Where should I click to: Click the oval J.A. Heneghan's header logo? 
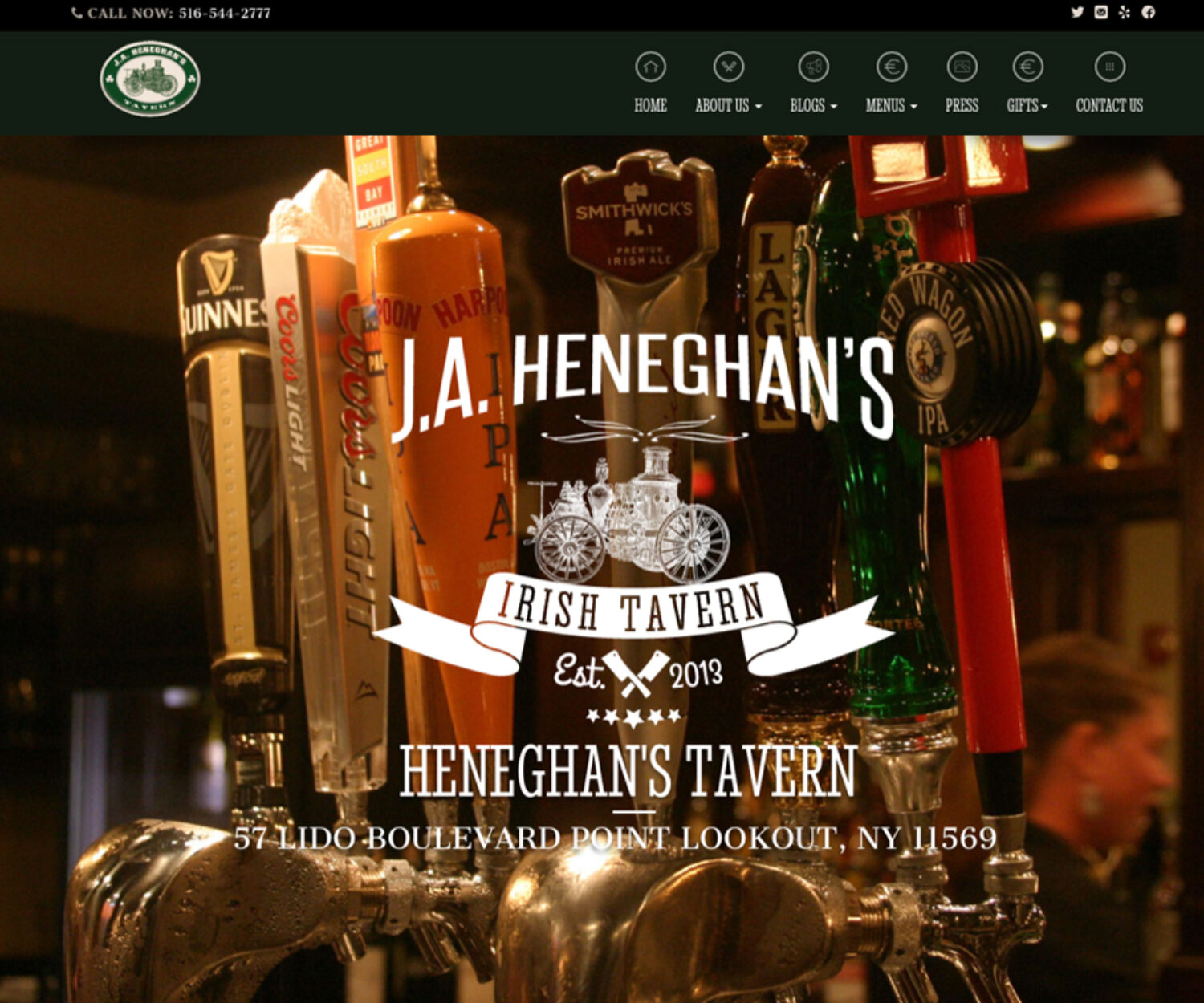point(150,79)
